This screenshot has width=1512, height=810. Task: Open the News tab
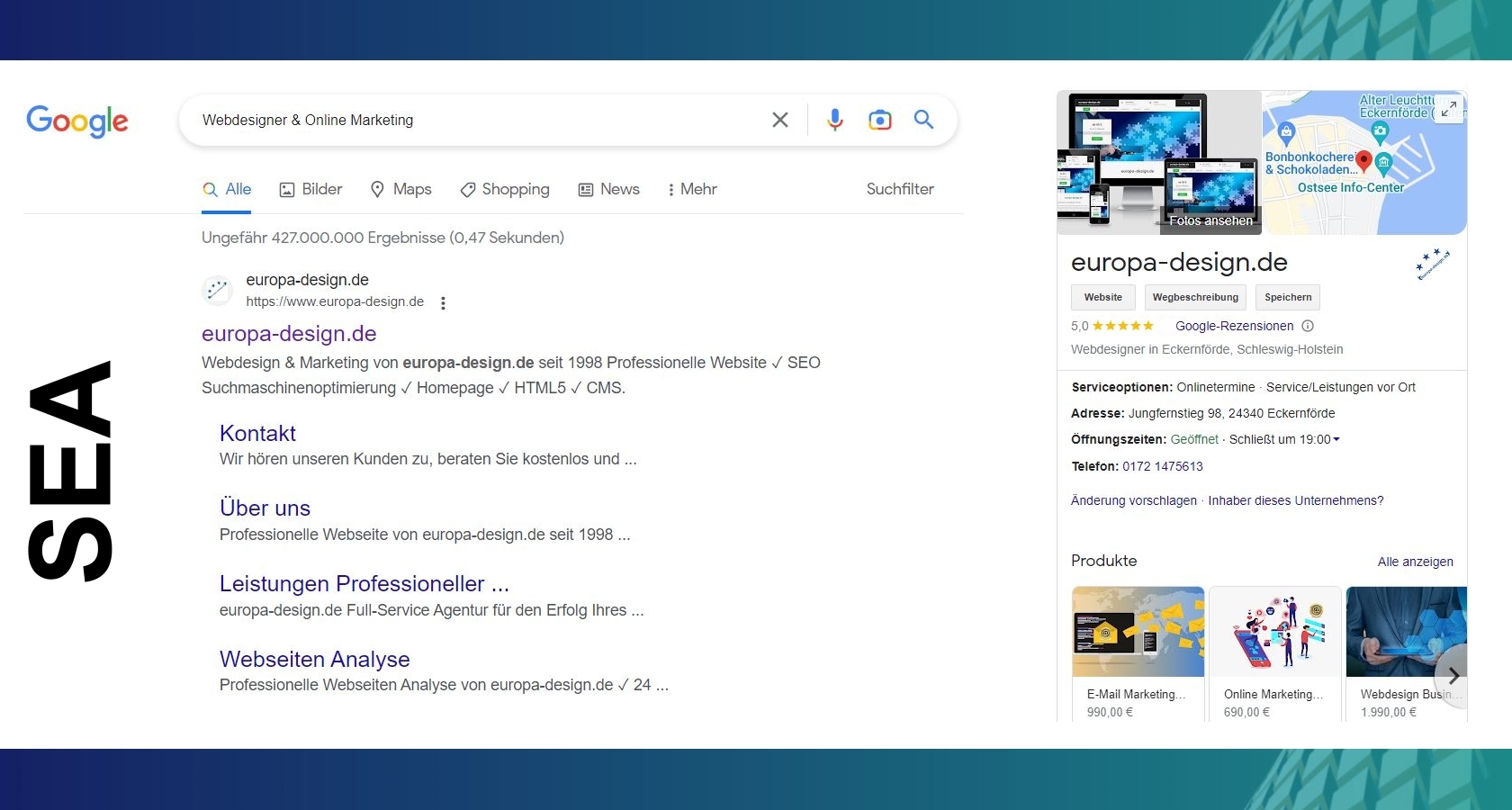(609, 189)
